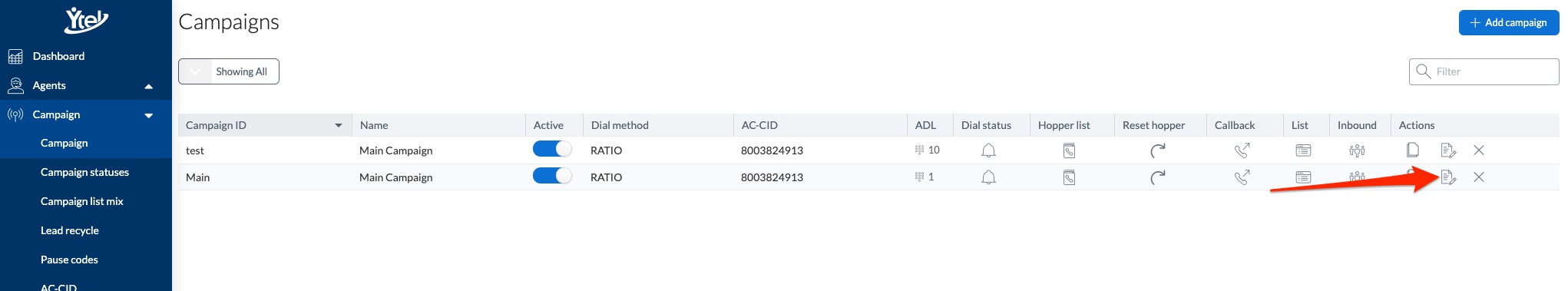
Task: Click the Add campaign button
Action: (x=1509, y=22)
